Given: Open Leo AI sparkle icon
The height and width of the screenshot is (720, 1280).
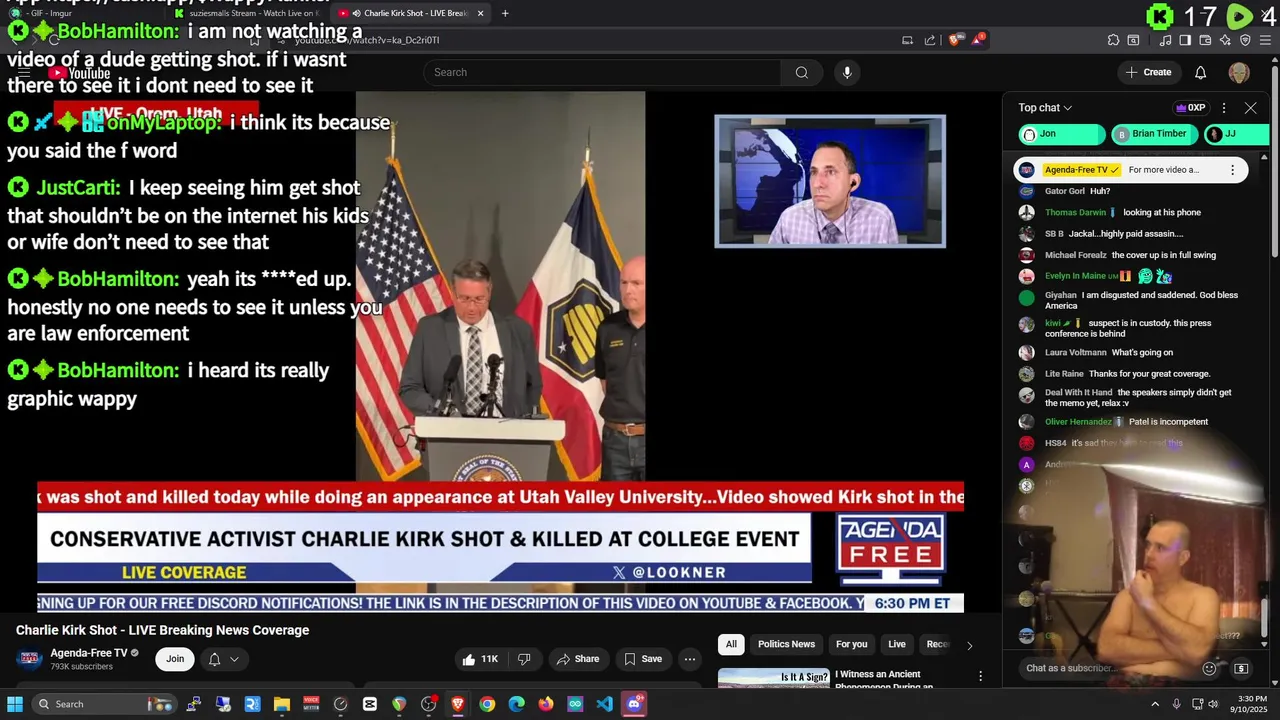Looking at the screenshot, I should tap(1225, 40).
